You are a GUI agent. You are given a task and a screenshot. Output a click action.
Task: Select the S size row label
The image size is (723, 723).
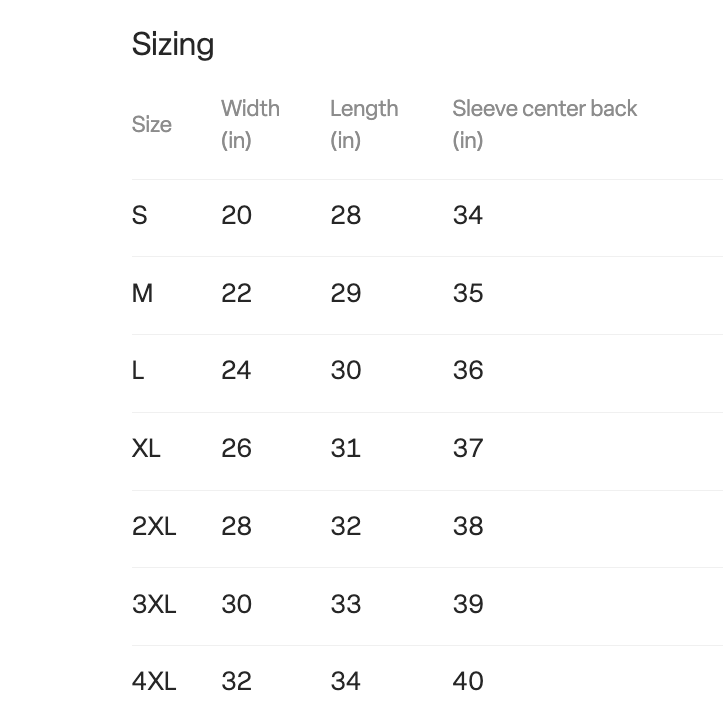tap(140, 215)
